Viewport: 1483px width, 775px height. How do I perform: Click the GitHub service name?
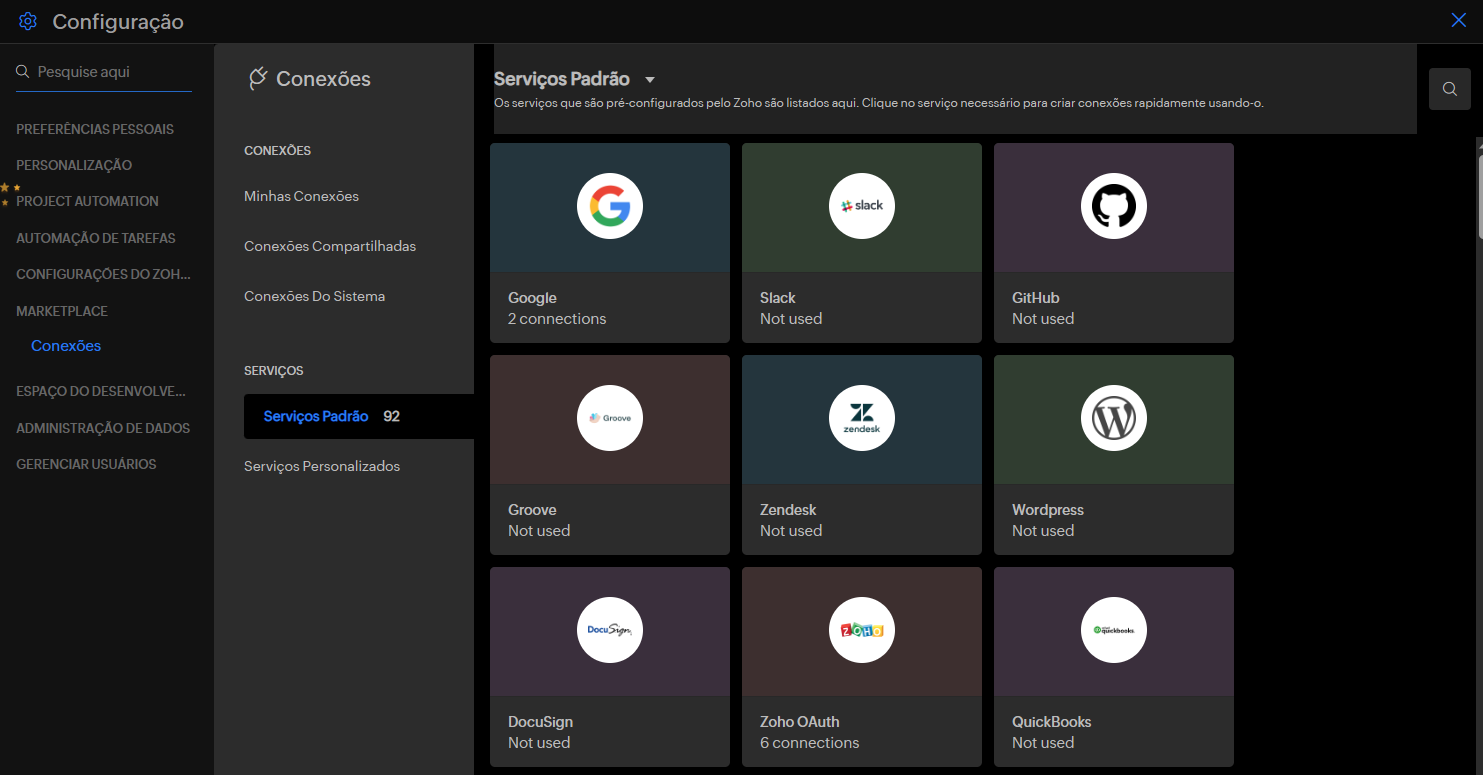1035,298
